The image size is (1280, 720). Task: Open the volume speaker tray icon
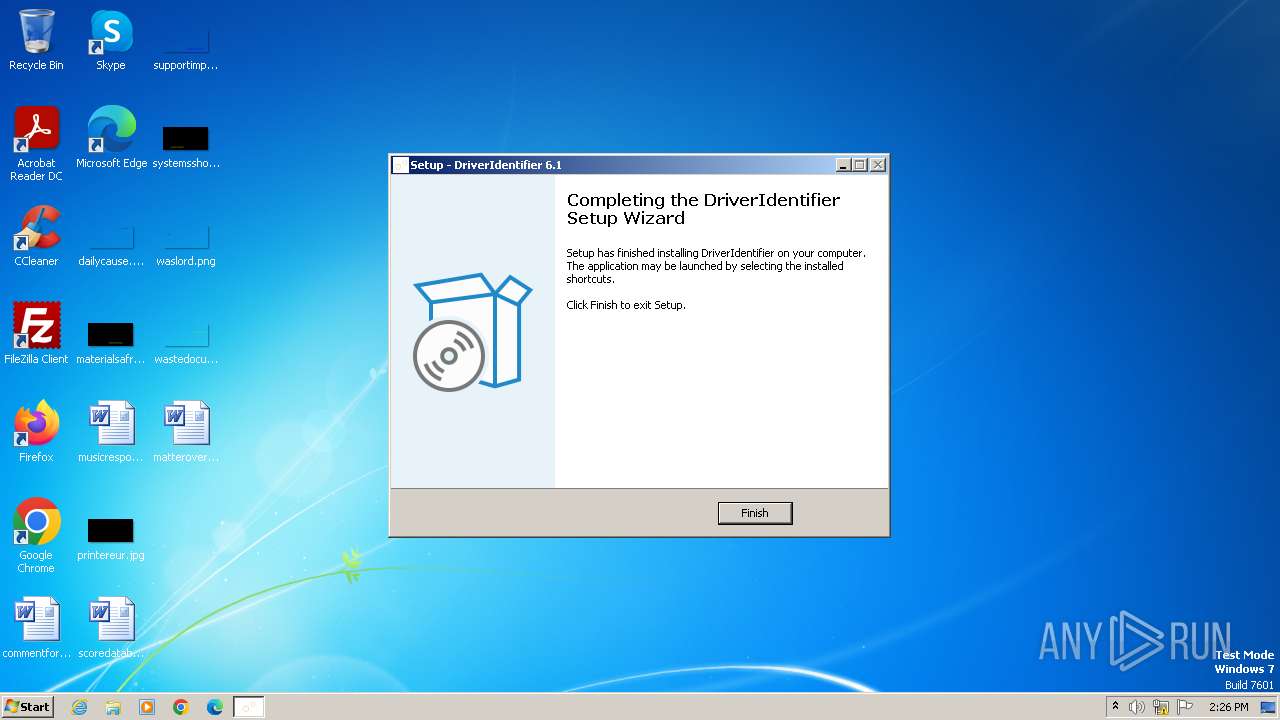click(1137, 707)
